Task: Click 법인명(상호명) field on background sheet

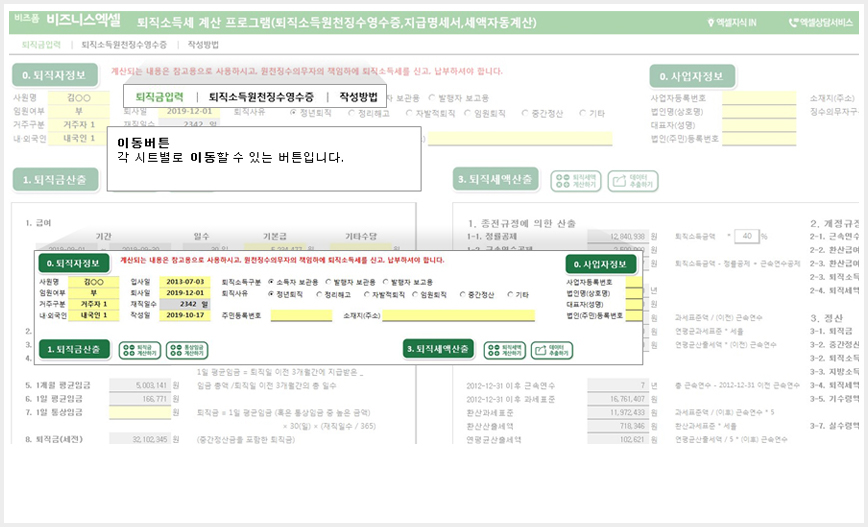Action: [759, 112]
